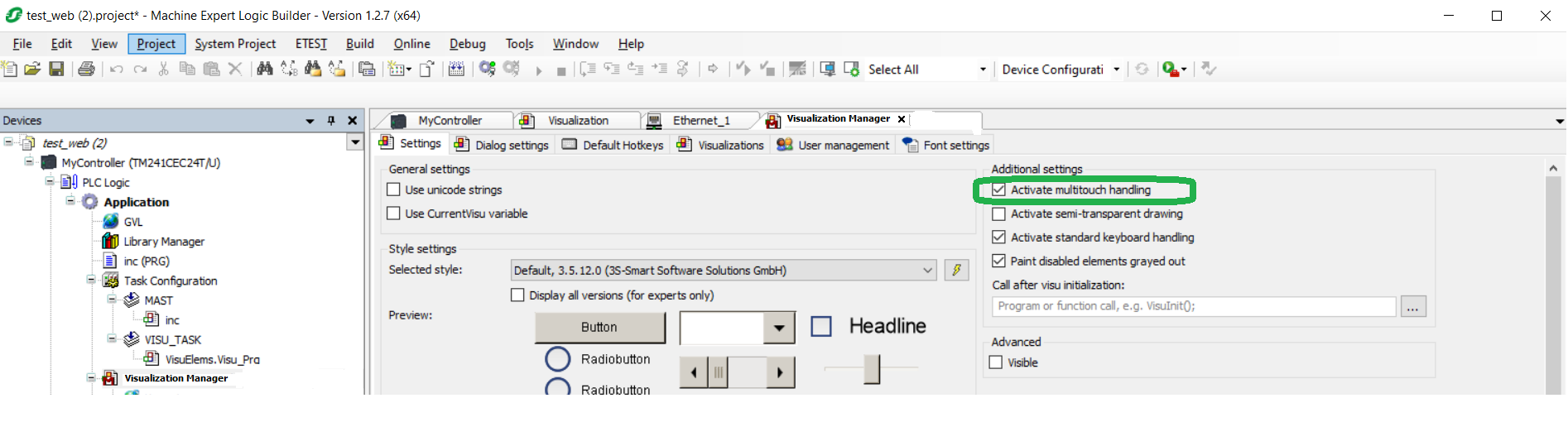Save the project with the floppy-disk icon
This screenshot has width=1568, height=427.
[x=56, y=69]
